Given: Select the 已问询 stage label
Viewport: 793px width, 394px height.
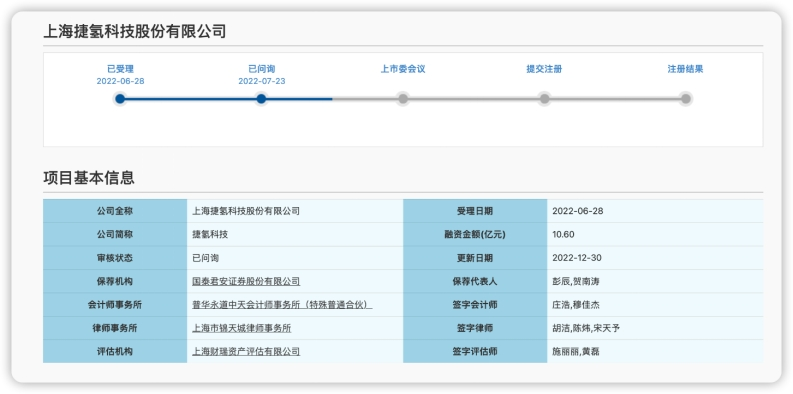Looking at the screenshot, I should coord(261,69).
